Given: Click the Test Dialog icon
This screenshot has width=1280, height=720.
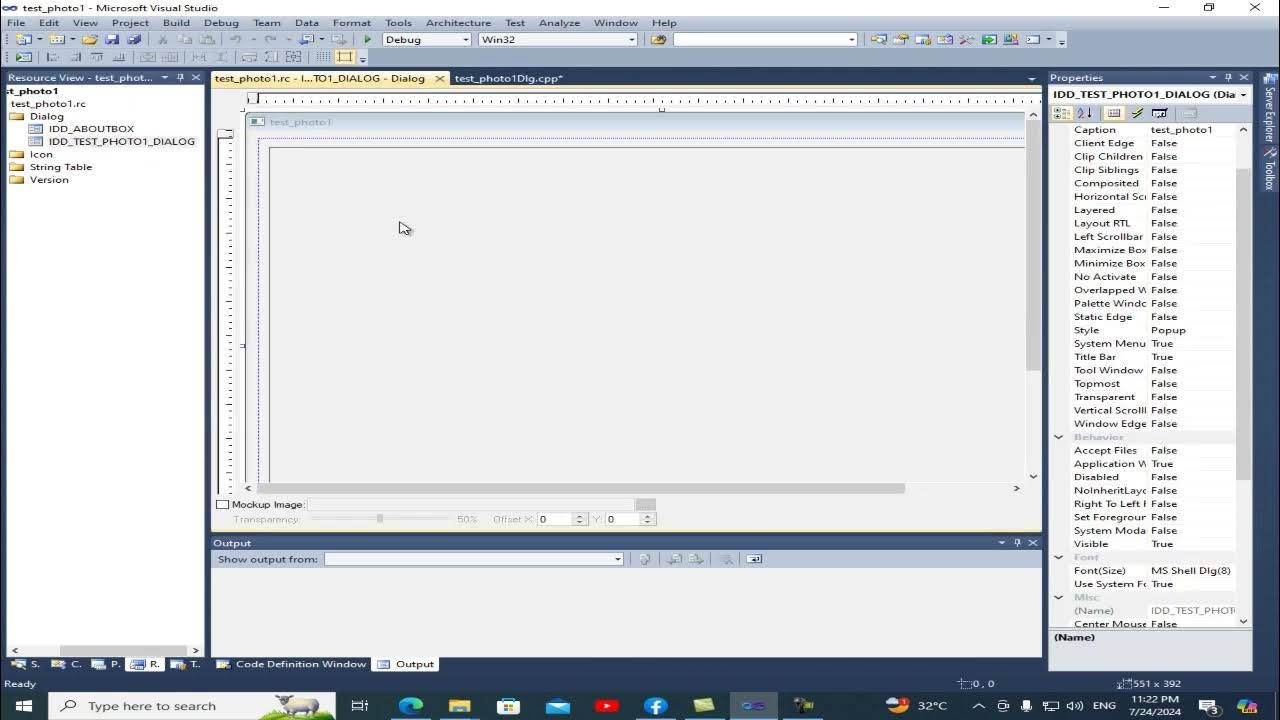Looking at the screenshot, I should pos(24,57).
